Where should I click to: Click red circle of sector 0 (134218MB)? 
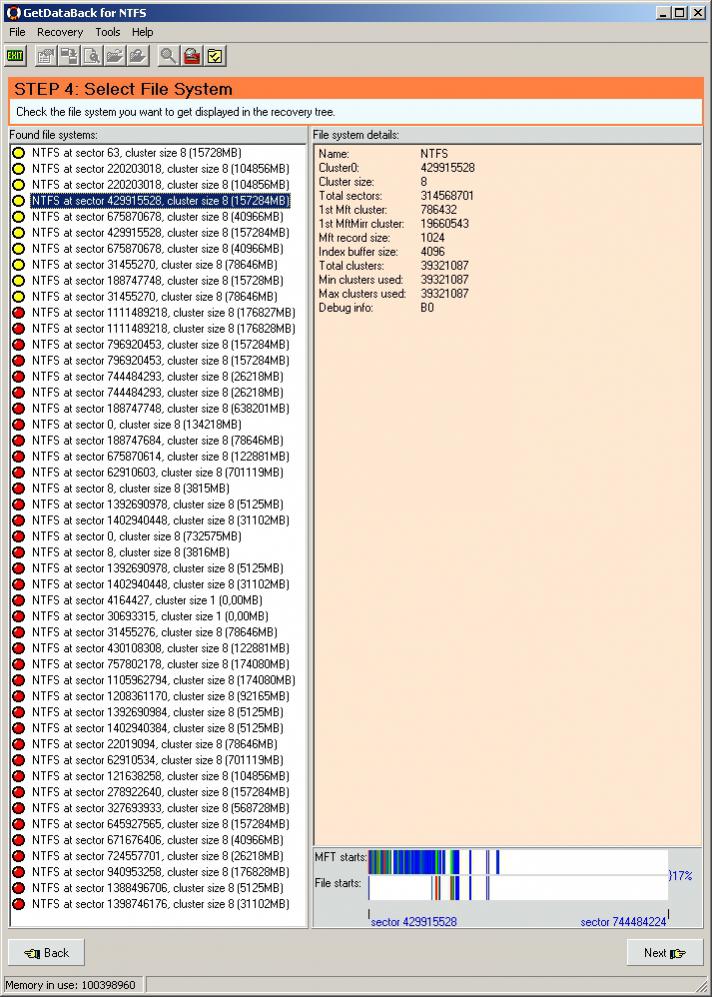[18, 424]
